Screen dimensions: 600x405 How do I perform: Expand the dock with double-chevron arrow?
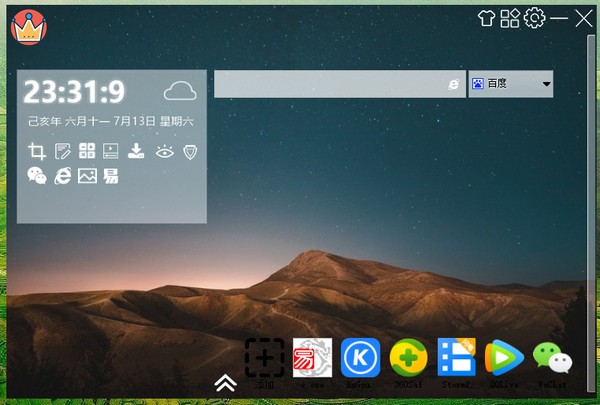tap(225, 383)
